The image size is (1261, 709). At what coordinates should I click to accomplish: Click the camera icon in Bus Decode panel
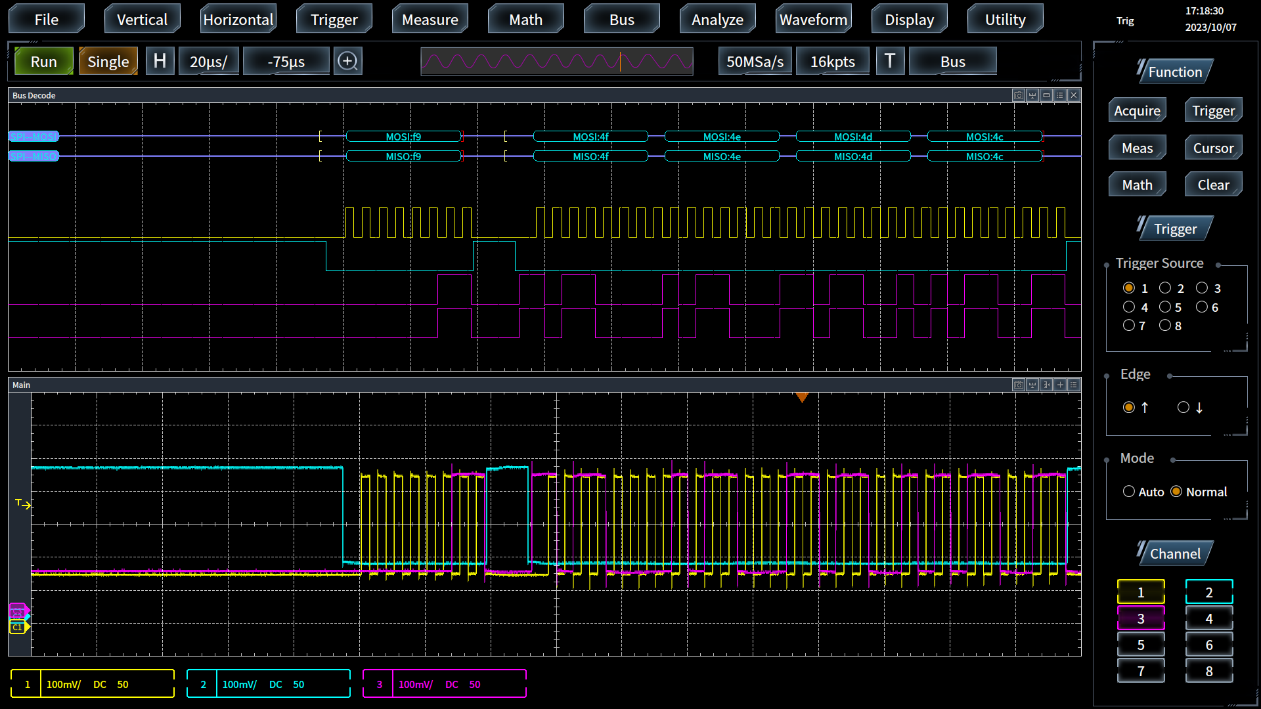point(1018,96)
